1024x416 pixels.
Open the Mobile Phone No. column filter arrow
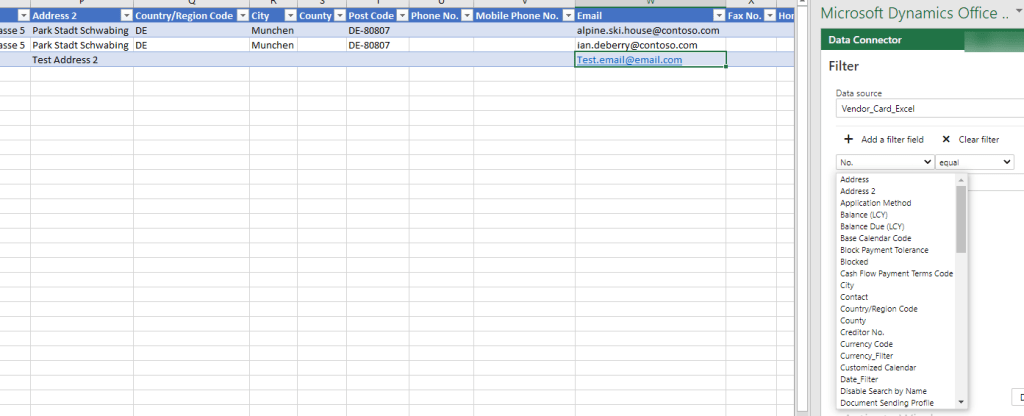(x=567, y=17)
